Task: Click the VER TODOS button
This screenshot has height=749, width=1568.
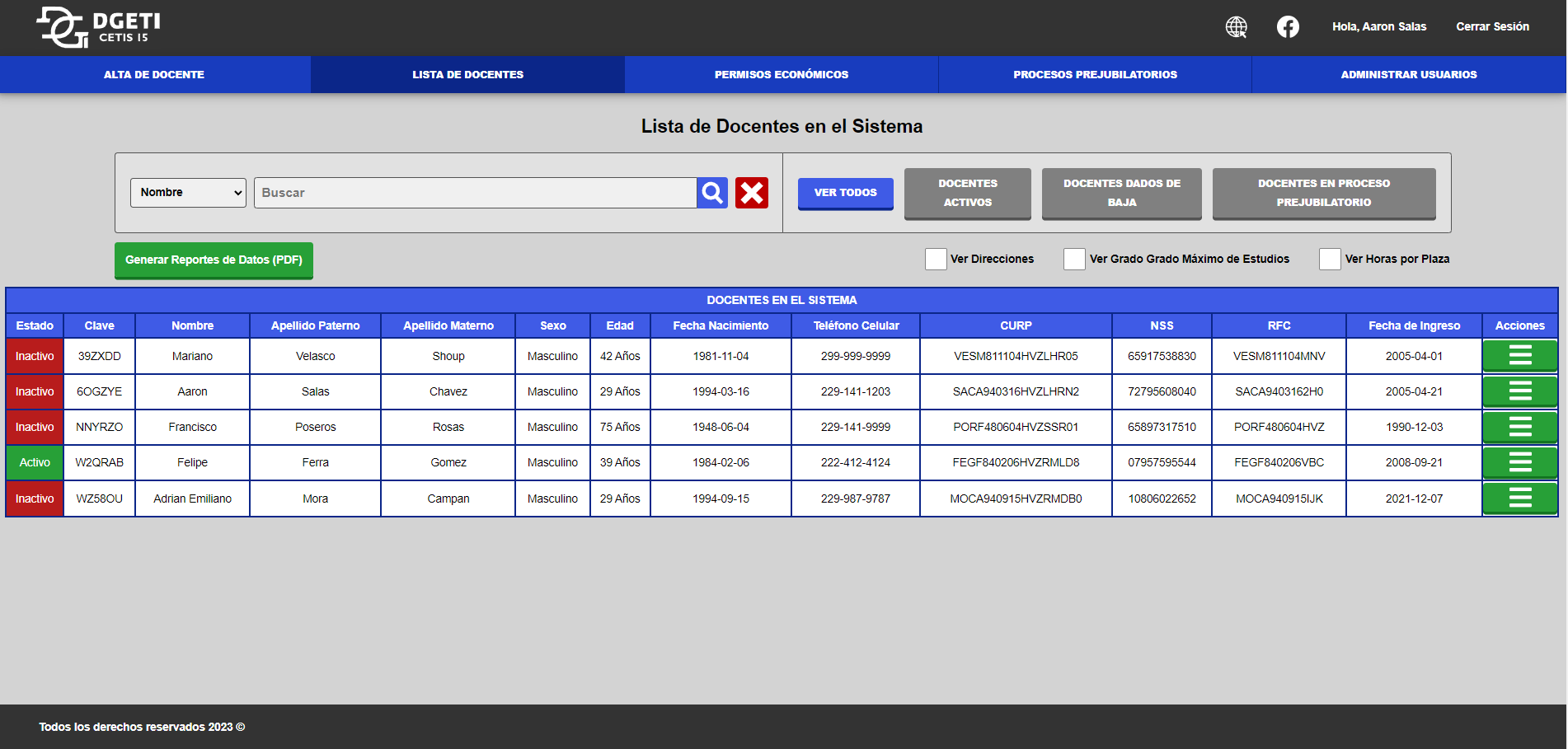Action: tap(845, 193)
